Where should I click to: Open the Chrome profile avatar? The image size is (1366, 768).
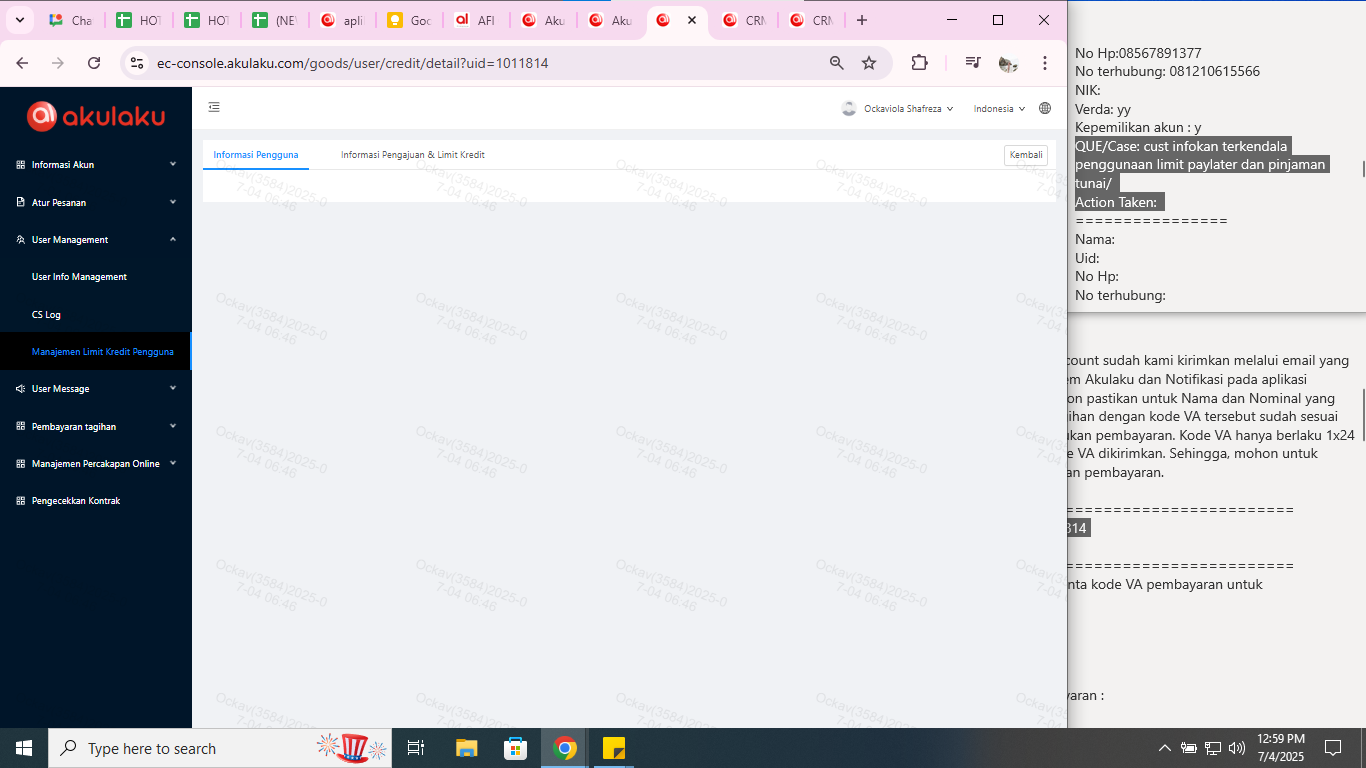pyautogui.click(x=1008, y=63)
